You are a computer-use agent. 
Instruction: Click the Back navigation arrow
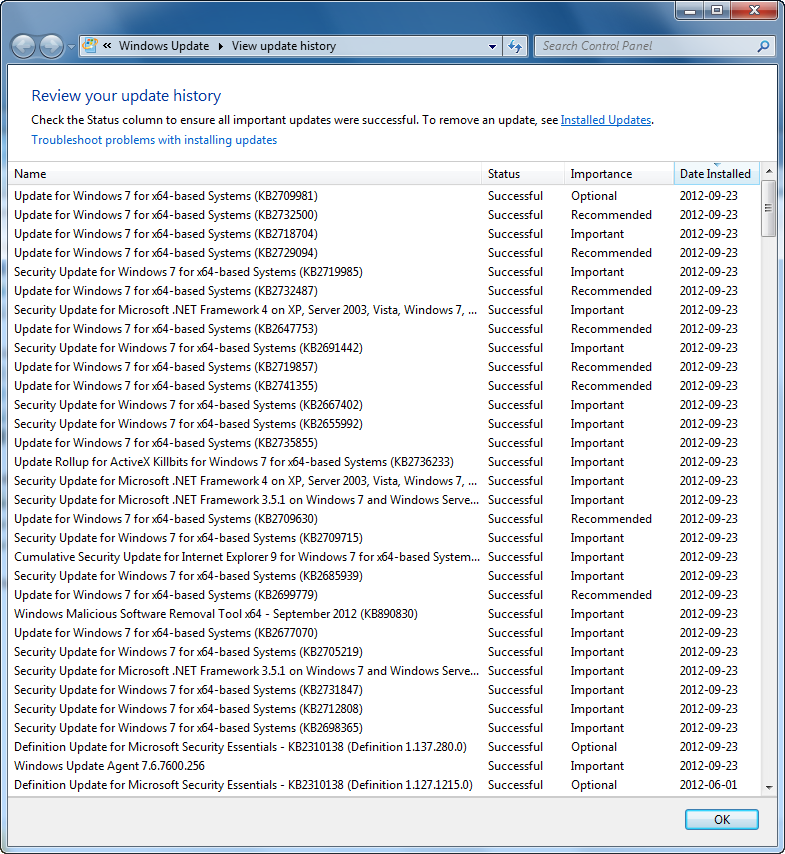[23, 46]
